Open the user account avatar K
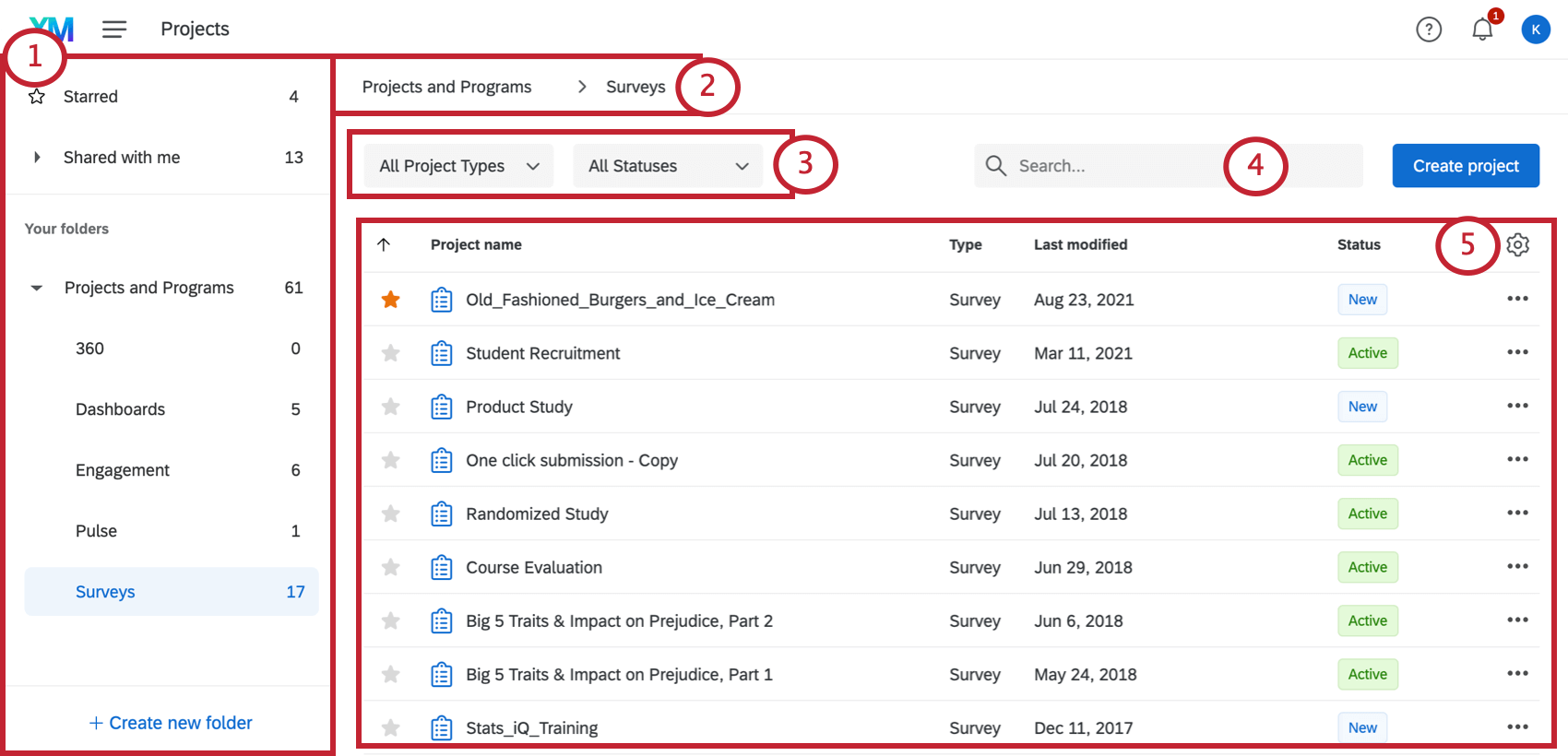This screenshot has width=1568, height=756. (1536, 30)
